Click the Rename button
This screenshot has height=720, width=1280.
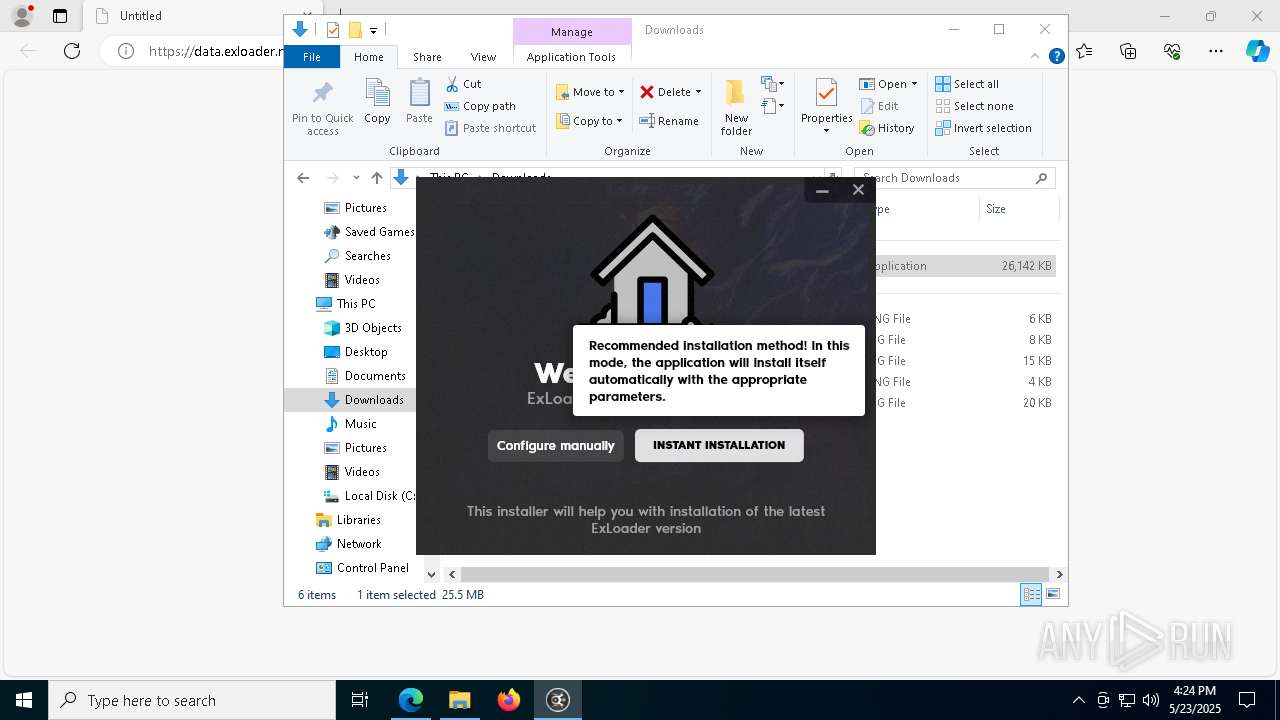[669, 121]
